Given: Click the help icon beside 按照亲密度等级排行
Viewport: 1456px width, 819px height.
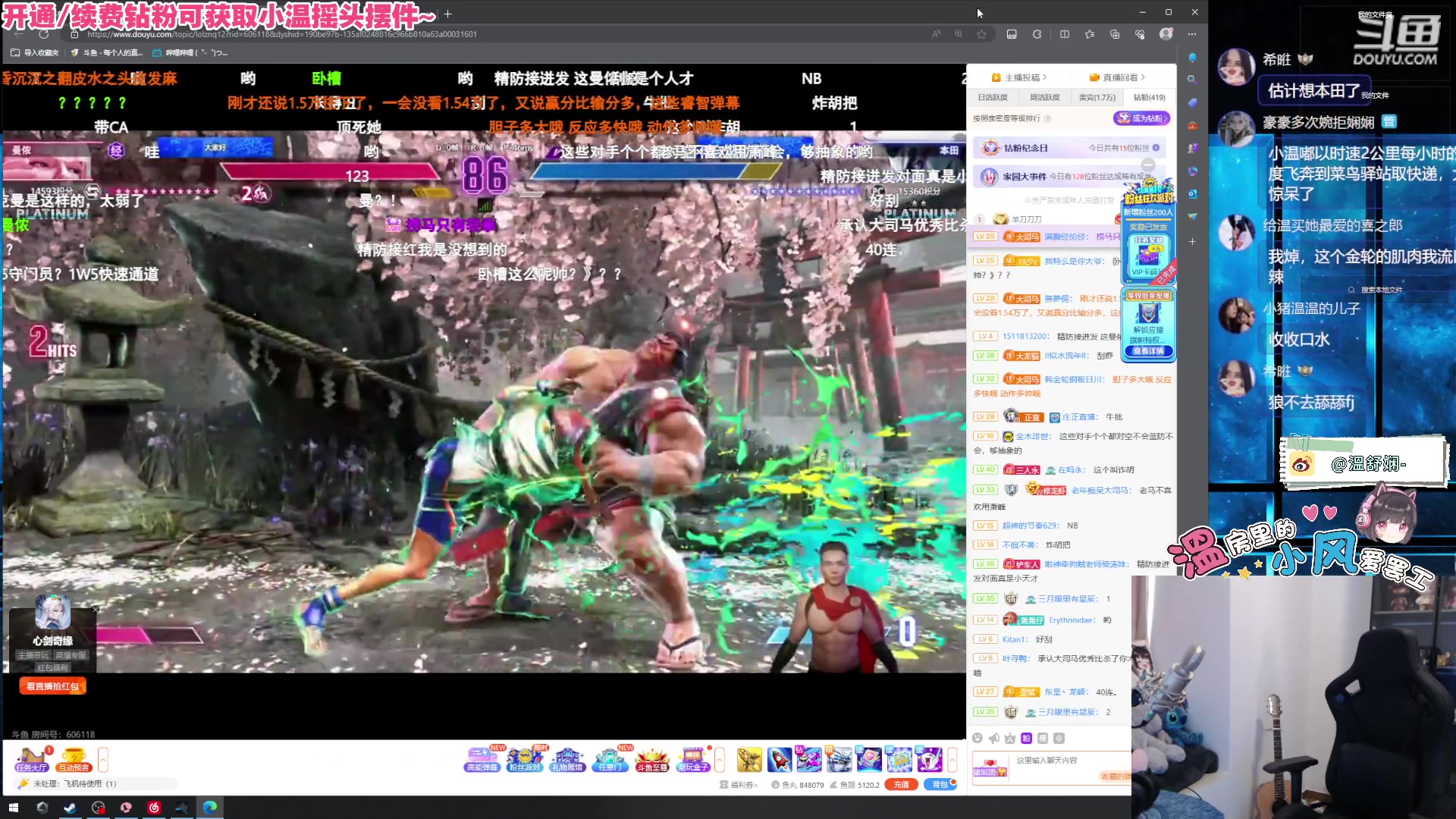Looking at the screenshot, I should click(1047, 118).
